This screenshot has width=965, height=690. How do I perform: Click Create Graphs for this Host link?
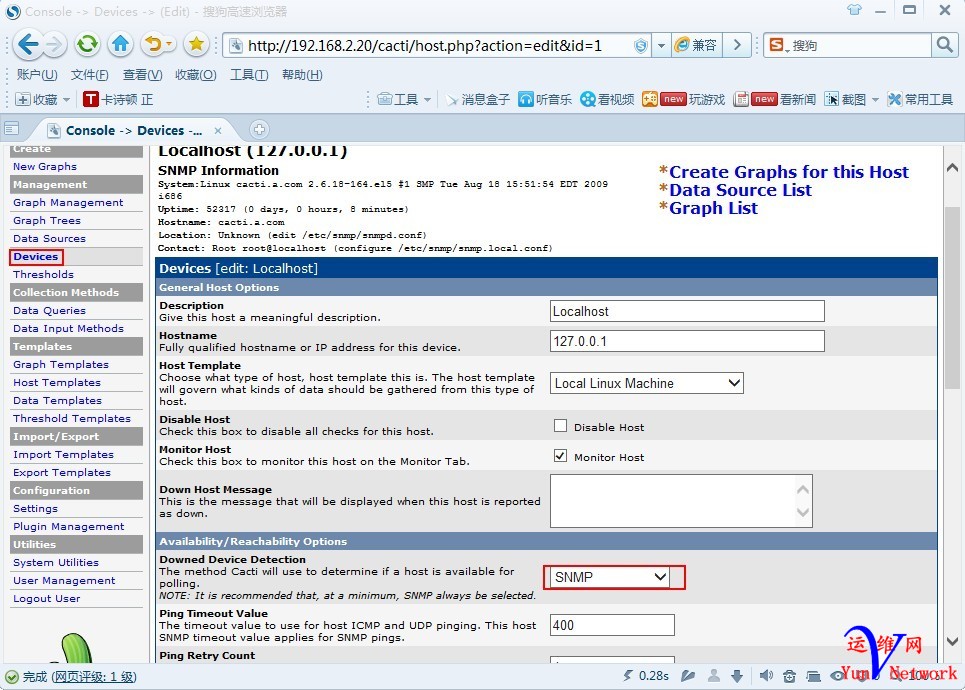point(788,172)
